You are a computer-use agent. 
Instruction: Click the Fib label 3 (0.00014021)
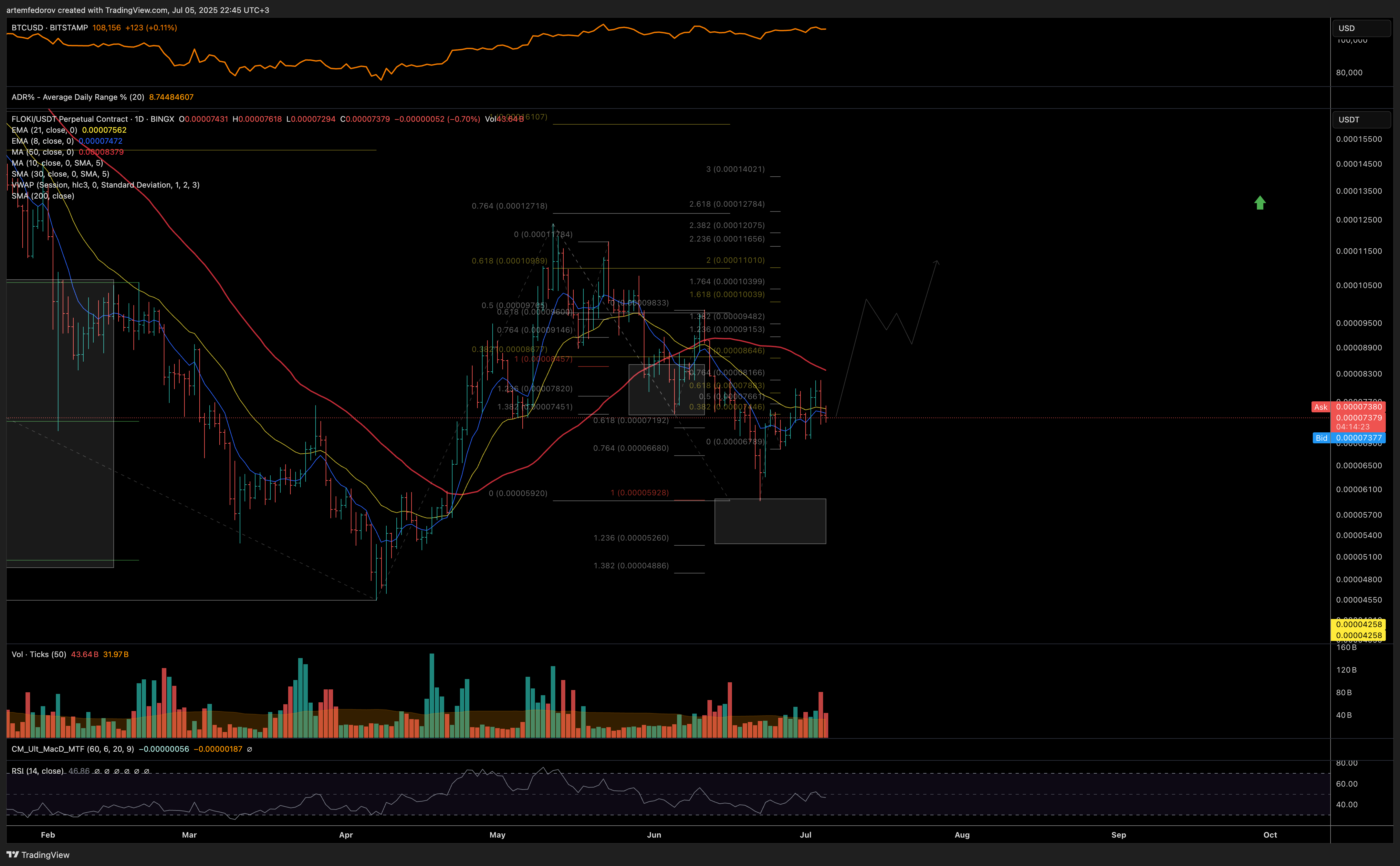735,169
